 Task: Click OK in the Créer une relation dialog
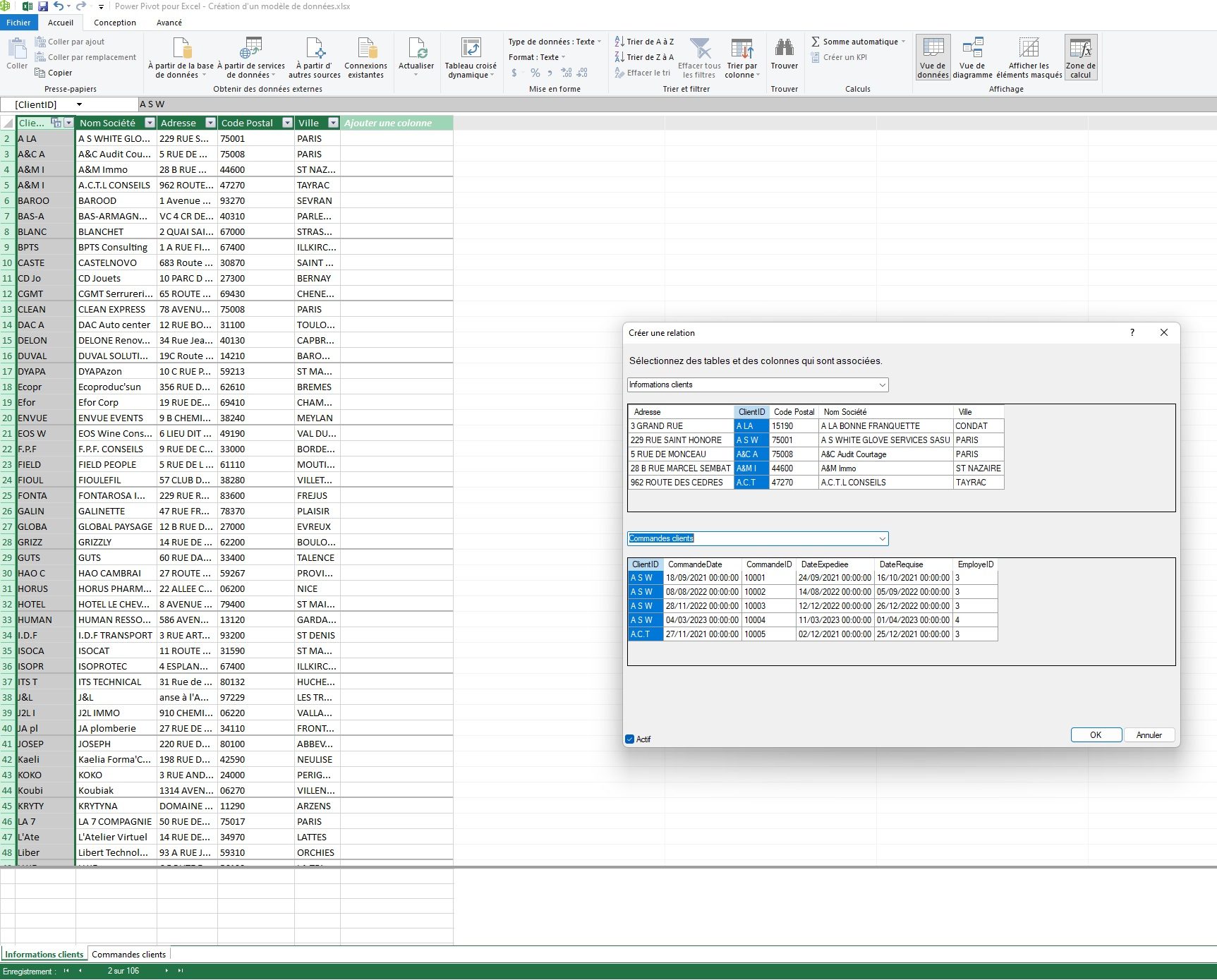pyautogui.click(x=1096, y=734)
